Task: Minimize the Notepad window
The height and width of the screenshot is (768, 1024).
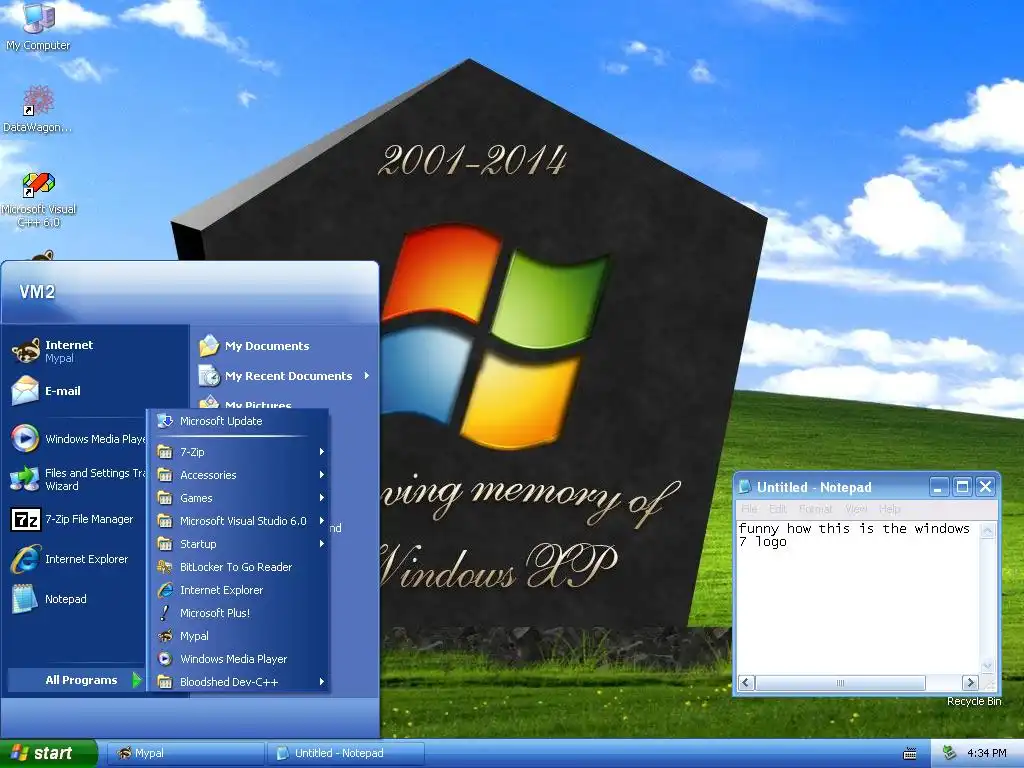Action: click(938, 487)
